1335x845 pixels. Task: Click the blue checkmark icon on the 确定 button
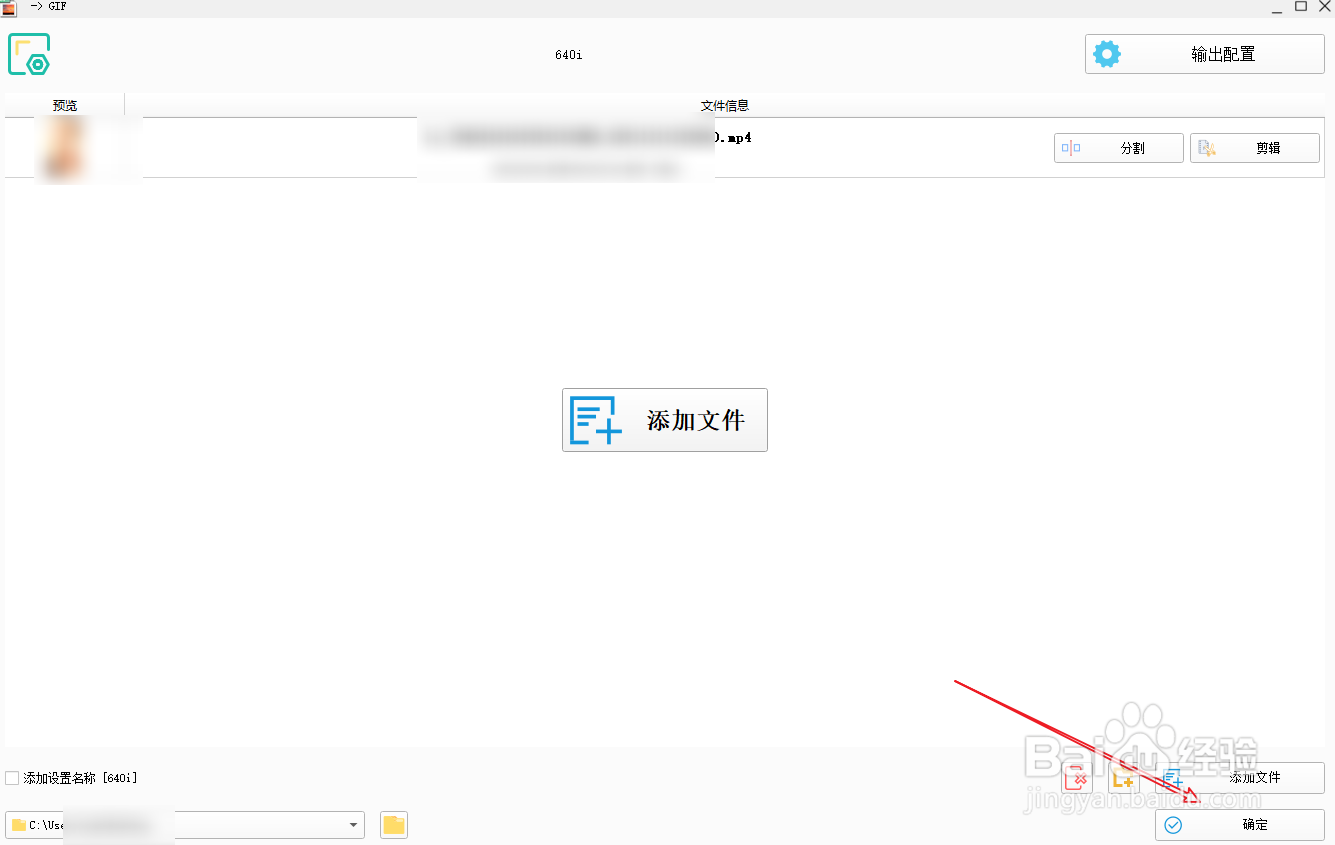click(x=1172, y=824)
